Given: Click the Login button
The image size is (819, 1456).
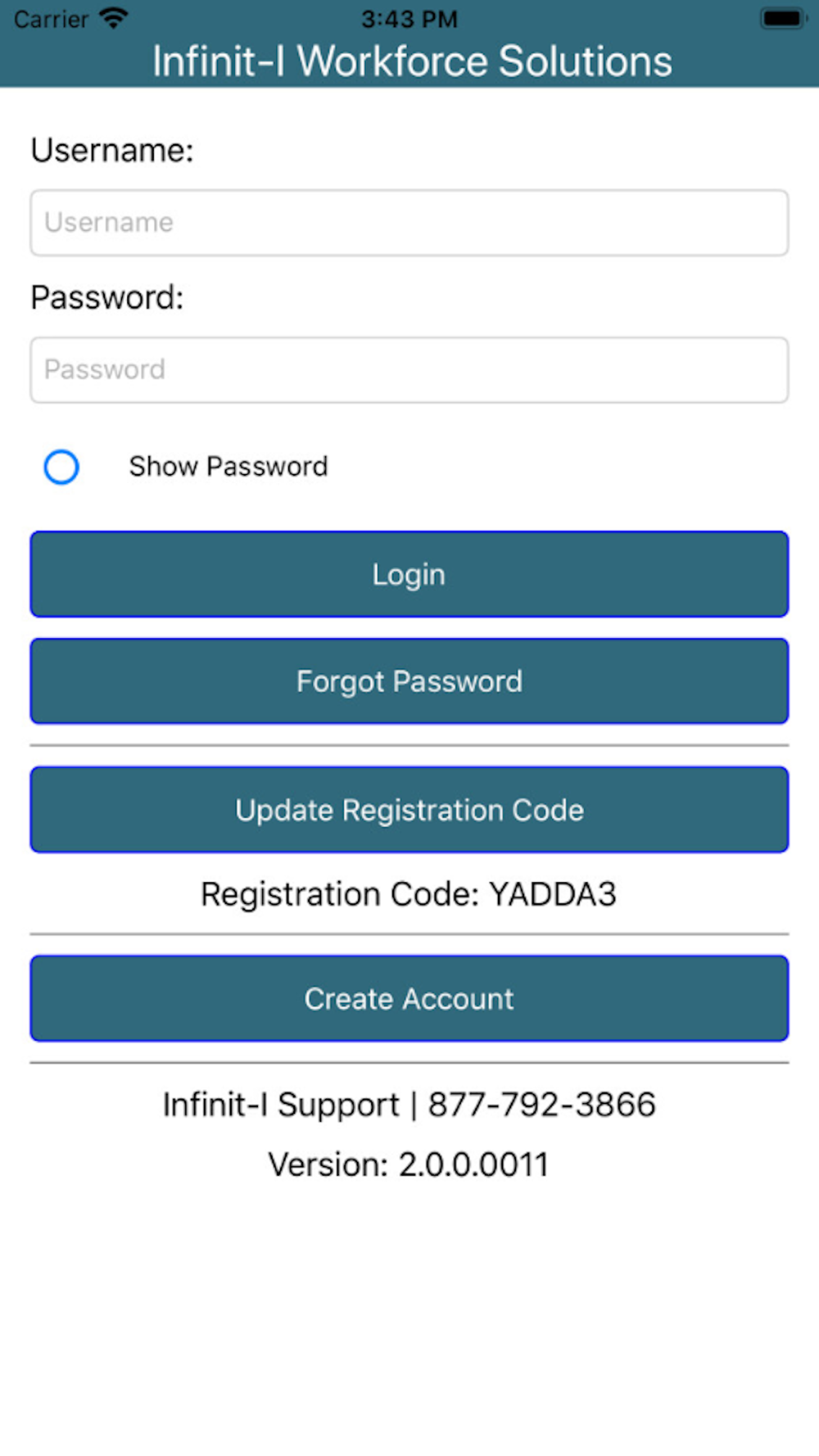Looking at the screenshot, I should 409,574.
